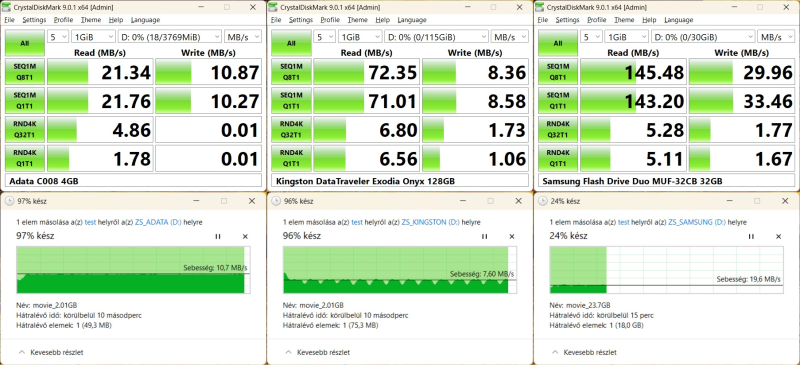Image resolution: width=800 pixels, height=365 pixels.
Task: Open 1GiB test size dropdown in Adata window
Action: click(x=93, y=37)
